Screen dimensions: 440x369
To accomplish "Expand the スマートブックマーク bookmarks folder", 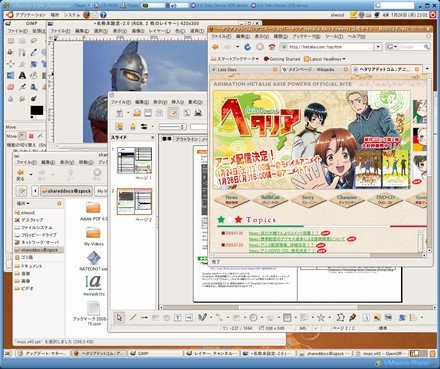I will [x=235, y=59].
